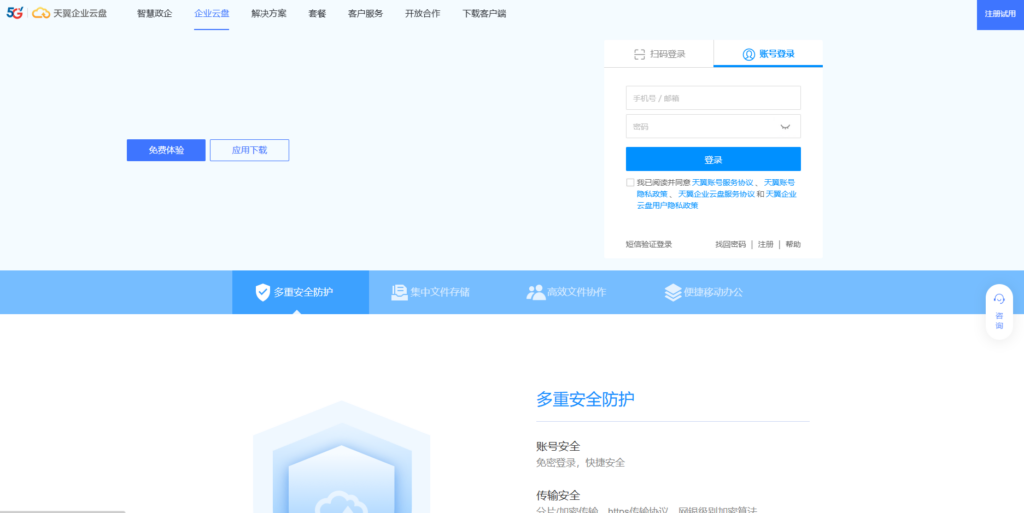Click the 手机号/邮箱 input field
Image resolution: width=1024 pixels, height=513 pixels.
pyautogui.click(x=713, y=98)
